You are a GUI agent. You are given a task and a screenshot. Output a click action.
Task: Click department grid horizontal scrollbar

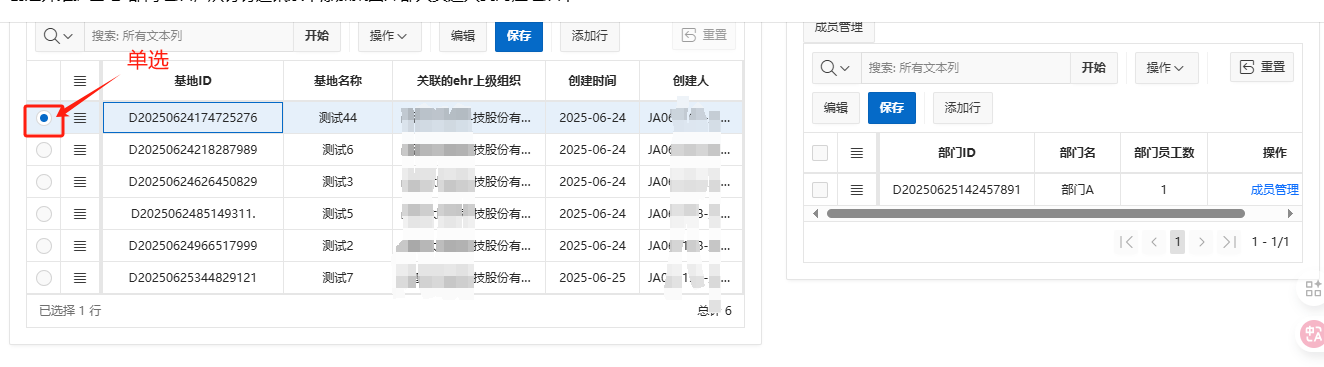(x=1035, y=213)
